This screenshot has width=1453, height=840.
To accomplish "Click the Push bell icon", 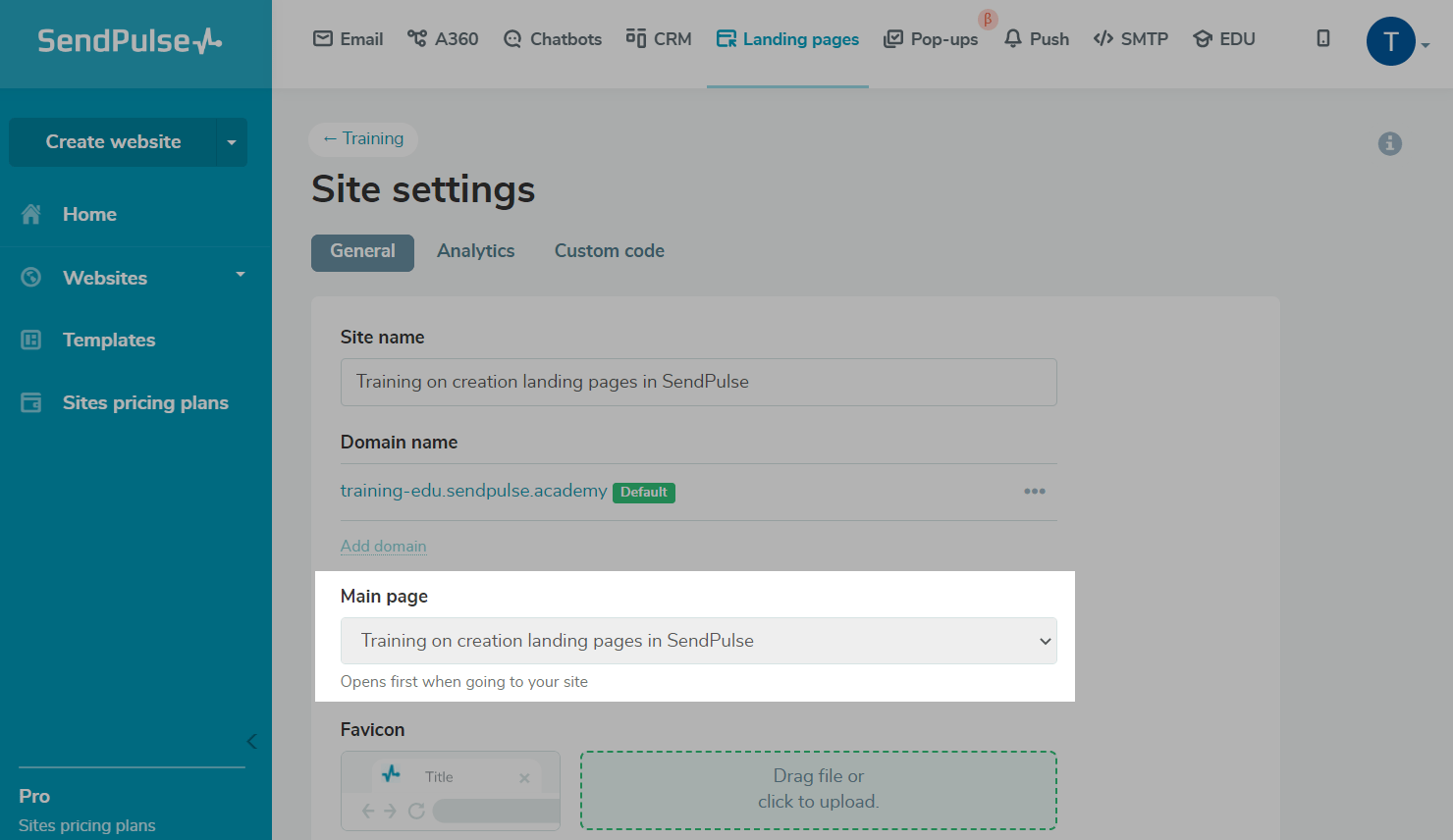I will (1013, 38).
